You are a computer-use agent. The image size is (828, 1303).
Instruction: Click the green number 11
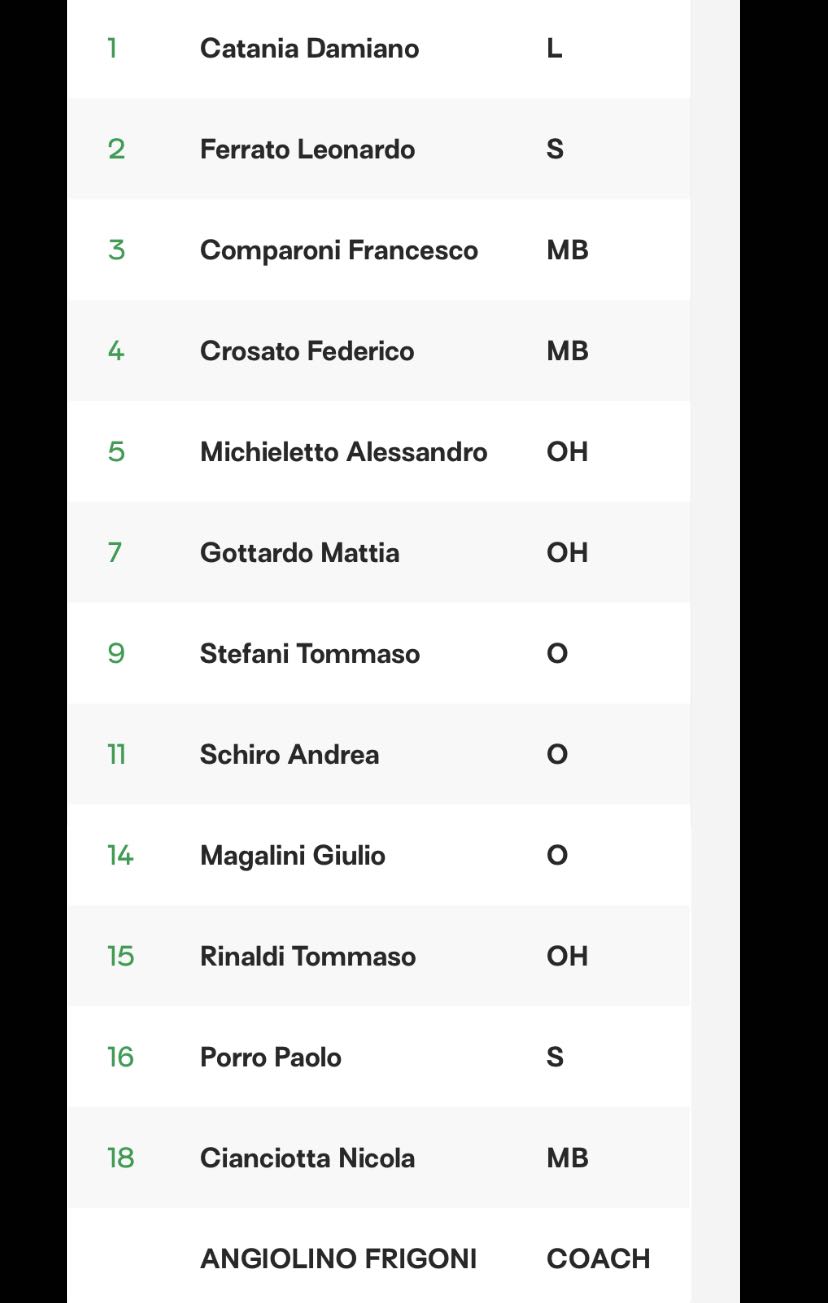[116, 755]
